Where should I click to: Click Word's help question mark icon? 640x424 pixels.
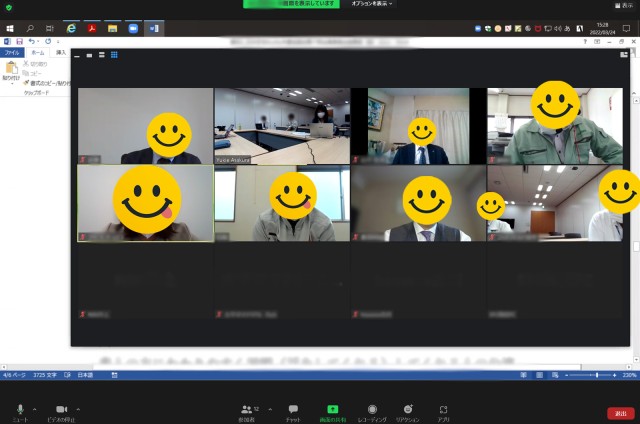coord(585,42)
